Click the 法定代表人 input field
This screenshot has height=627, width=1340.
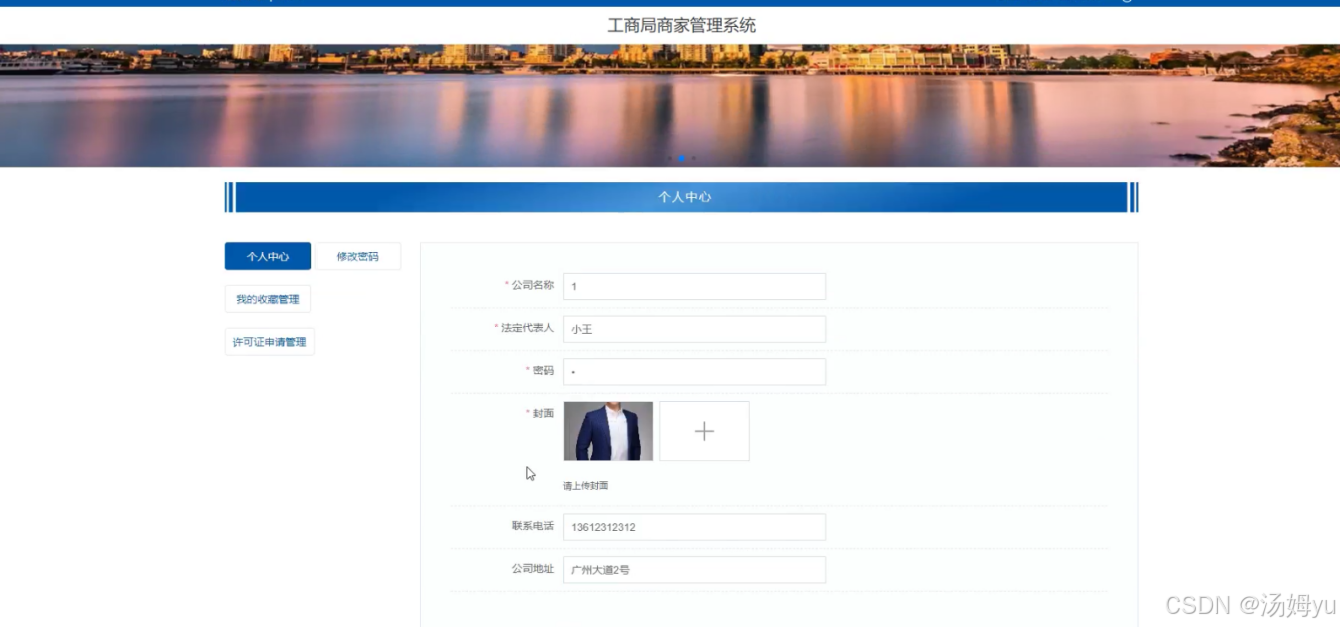(694, 329)
